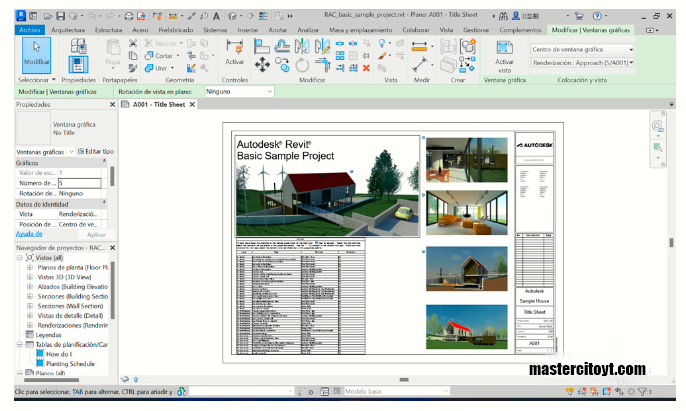Switch to the Anotar ribbon tab

pos(277,30)
